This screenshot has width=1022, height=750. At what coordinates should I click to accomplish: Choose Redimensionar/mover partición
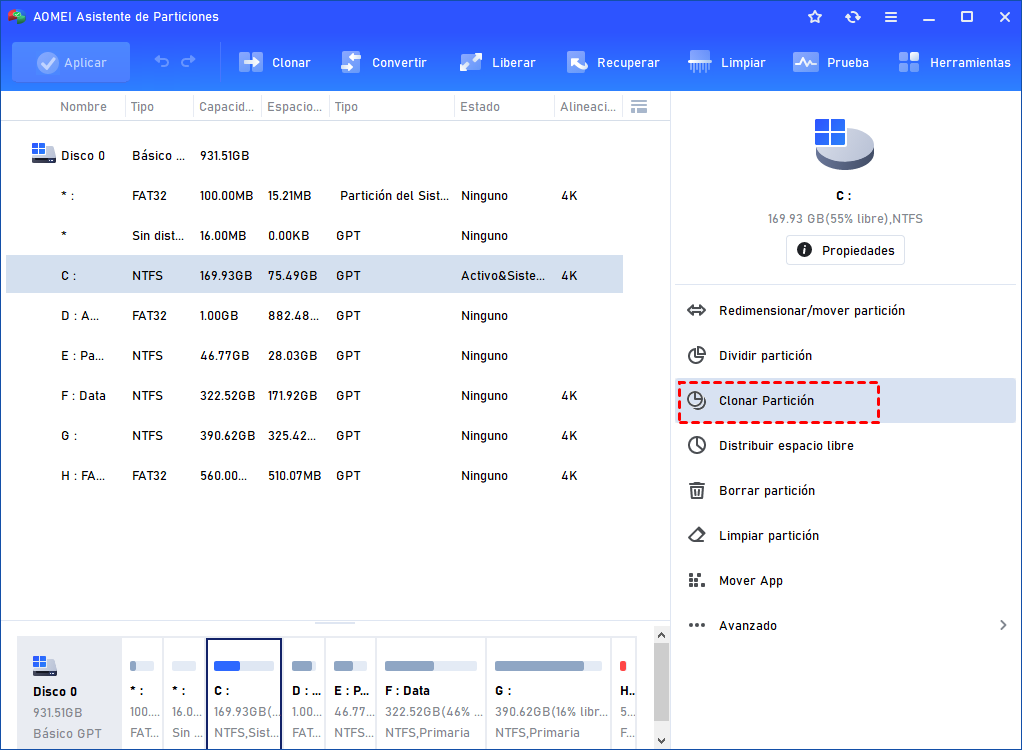tap(811, 311)
